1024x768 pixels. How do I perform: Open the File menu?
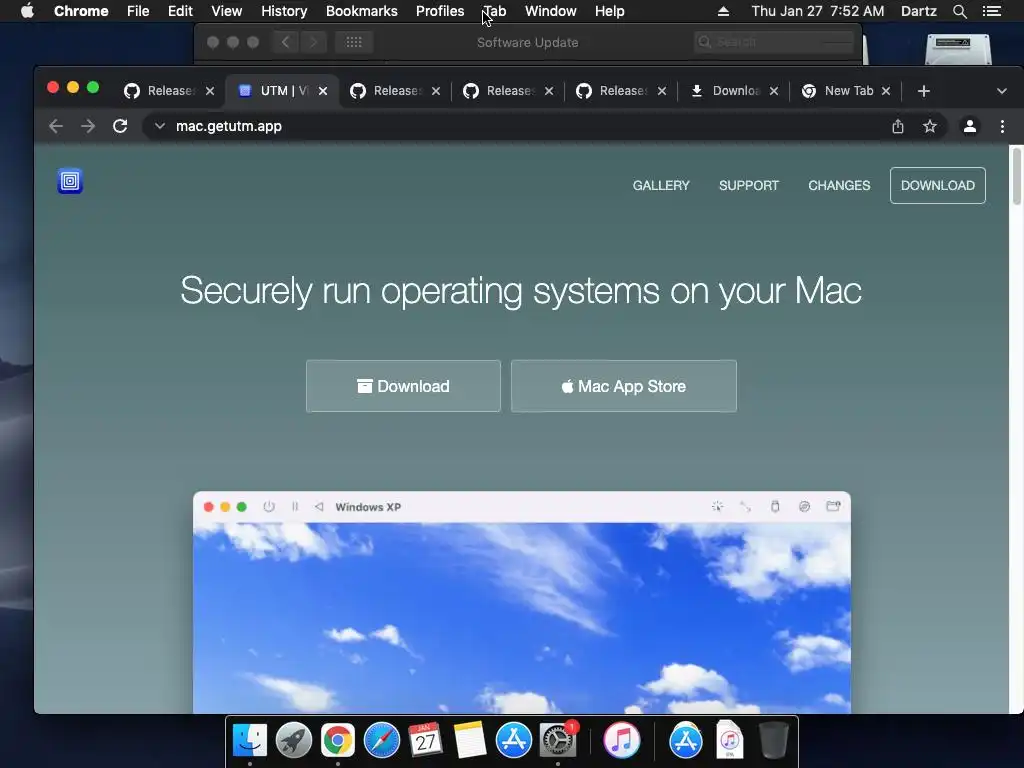[138, 11]
